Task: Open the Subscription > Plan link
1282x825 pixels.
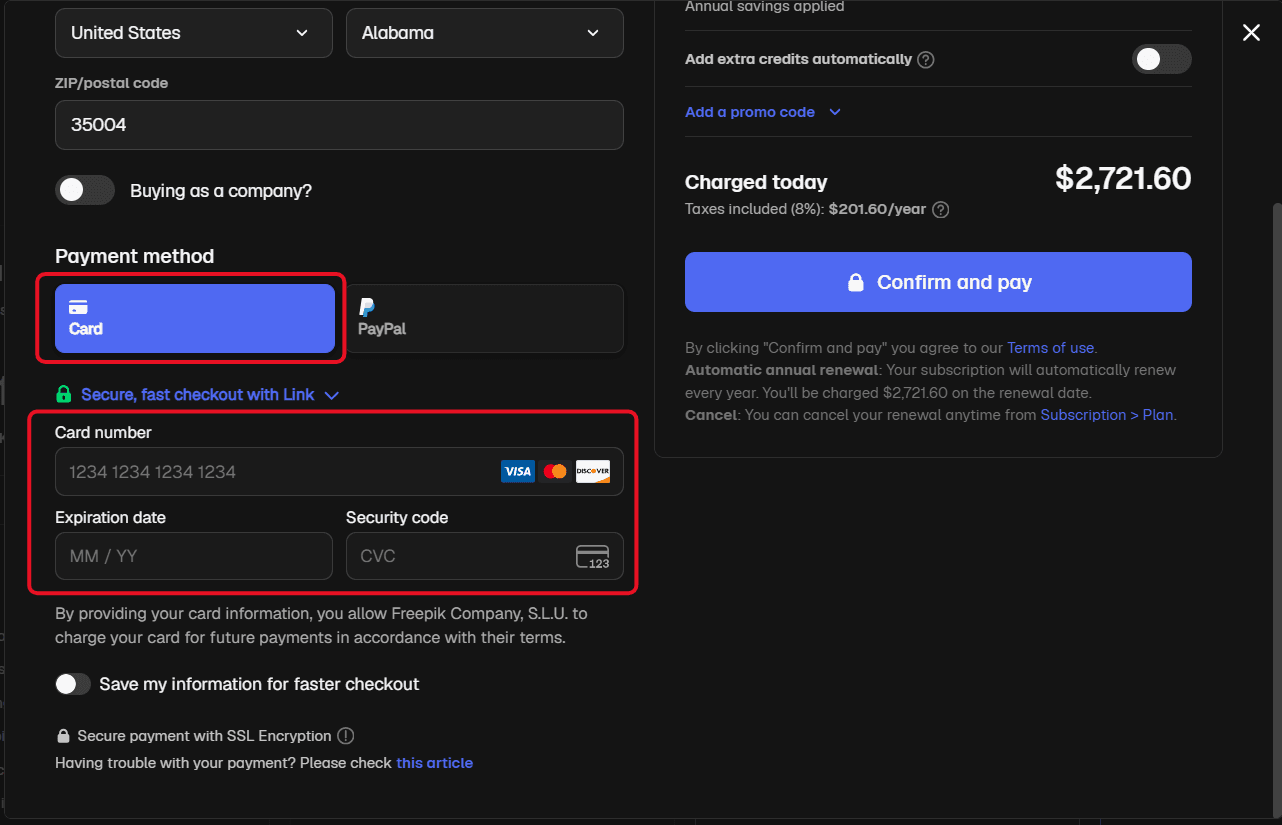Action: coord(1107,415)
